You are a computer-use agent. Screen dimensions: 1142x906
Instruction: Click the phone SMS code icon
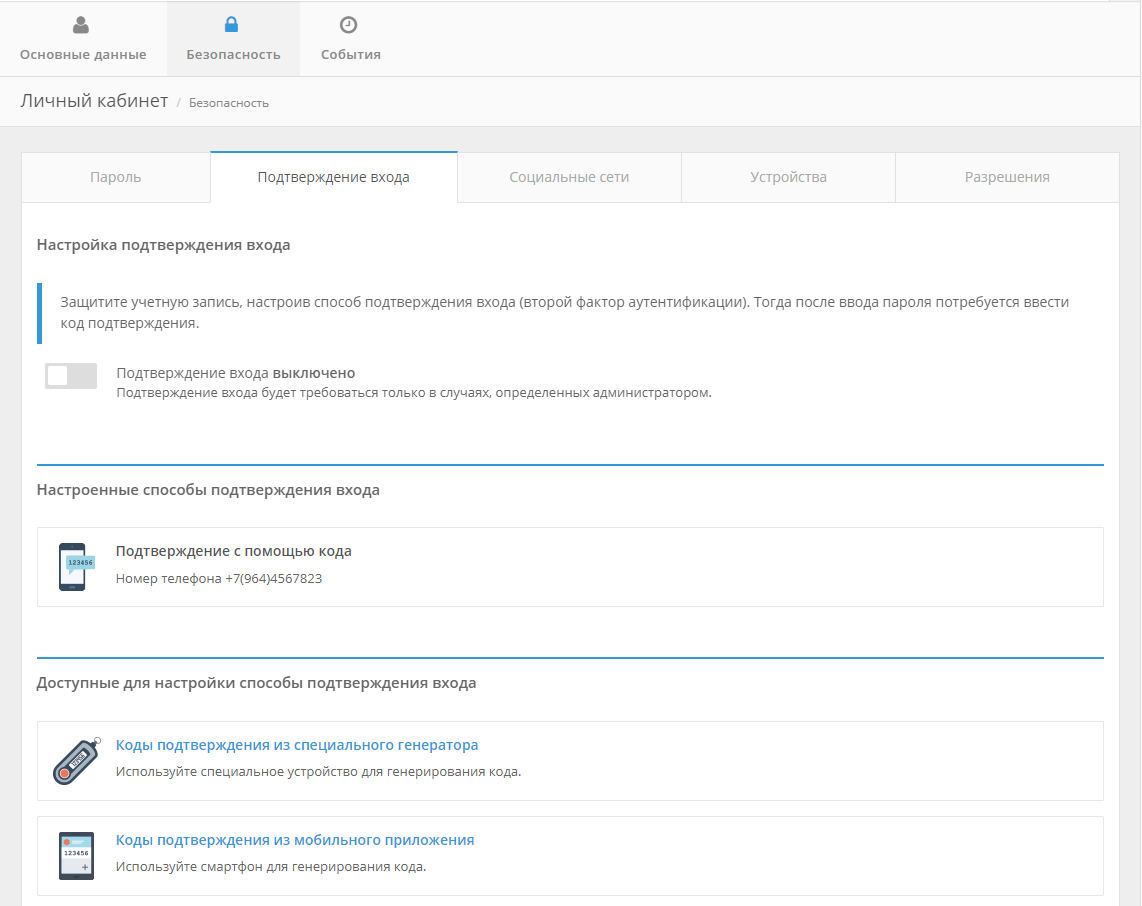click(75, 566)
